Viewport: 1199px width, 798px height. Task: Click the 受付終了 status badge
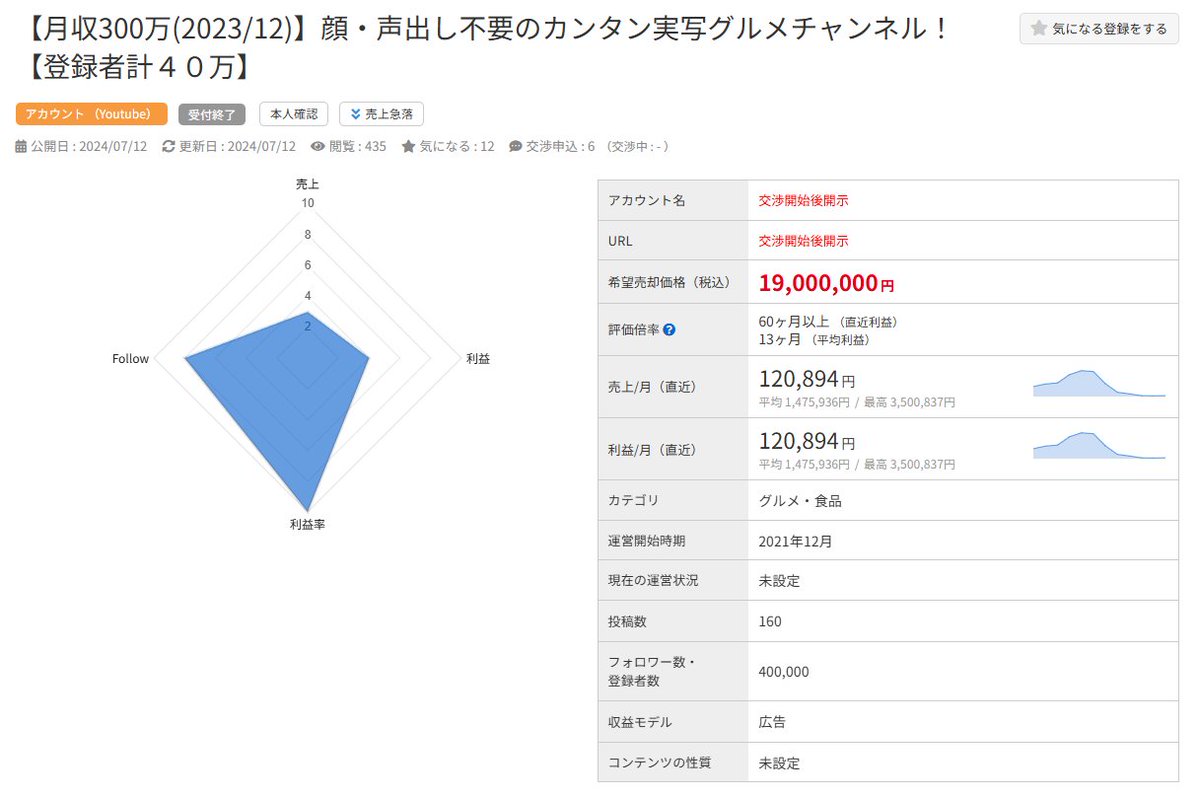(x=212, y=115)
